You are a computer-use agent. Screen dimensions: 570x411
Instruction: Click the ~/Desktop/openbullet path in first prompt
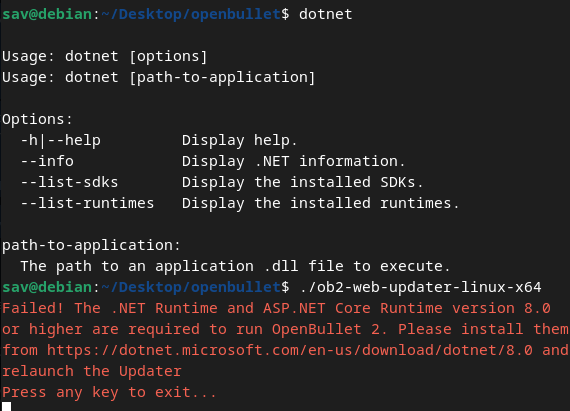pos(191,14)
